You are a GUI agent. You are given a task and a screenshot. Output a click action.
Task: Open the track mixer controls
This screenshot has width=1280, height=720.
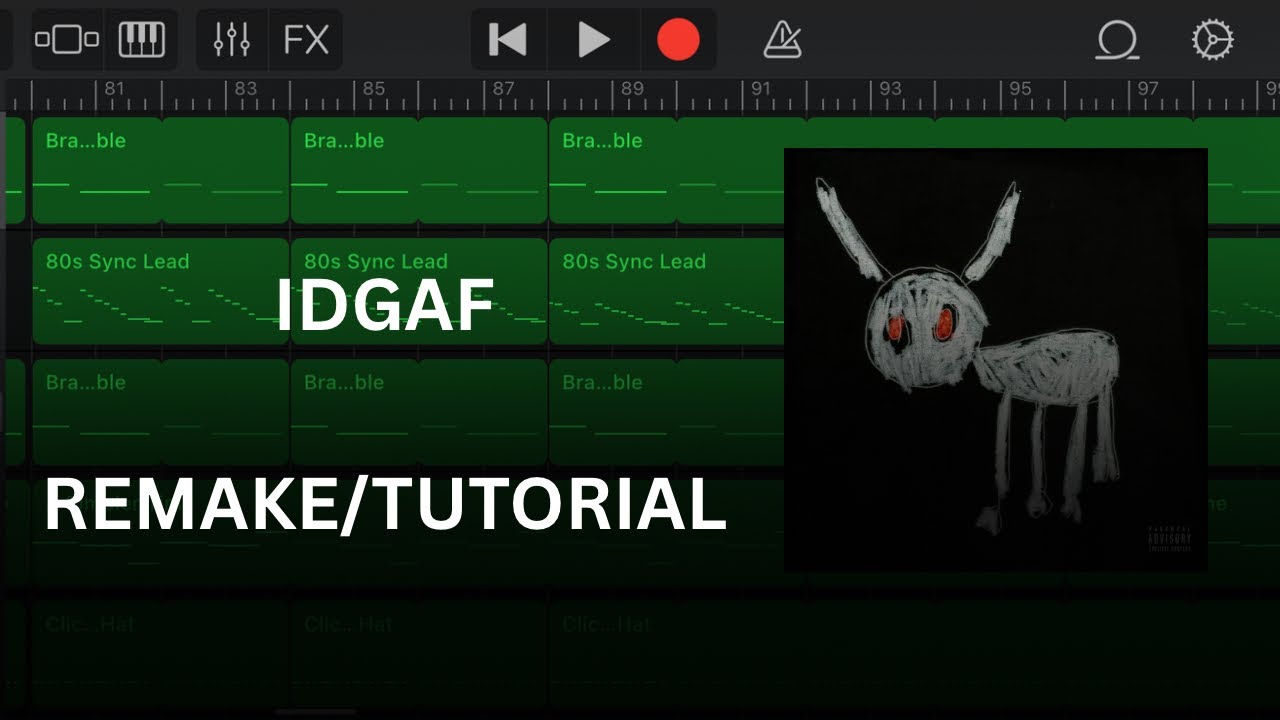point(232,40)
